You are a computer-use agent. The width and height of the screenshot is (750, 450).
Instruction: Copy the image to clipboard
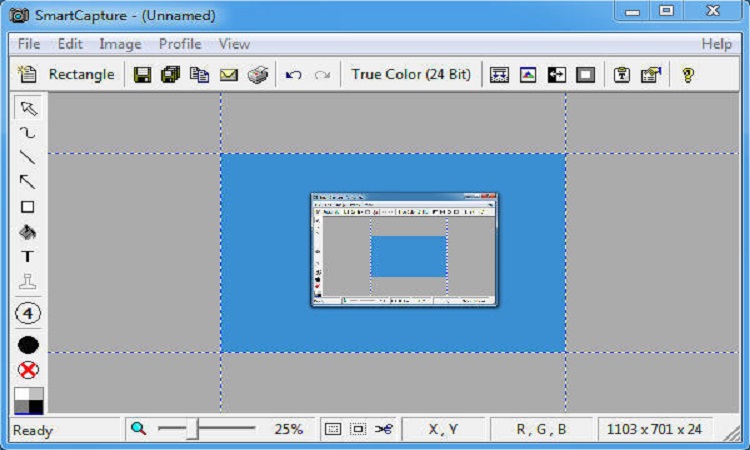(x=199, y=75)
